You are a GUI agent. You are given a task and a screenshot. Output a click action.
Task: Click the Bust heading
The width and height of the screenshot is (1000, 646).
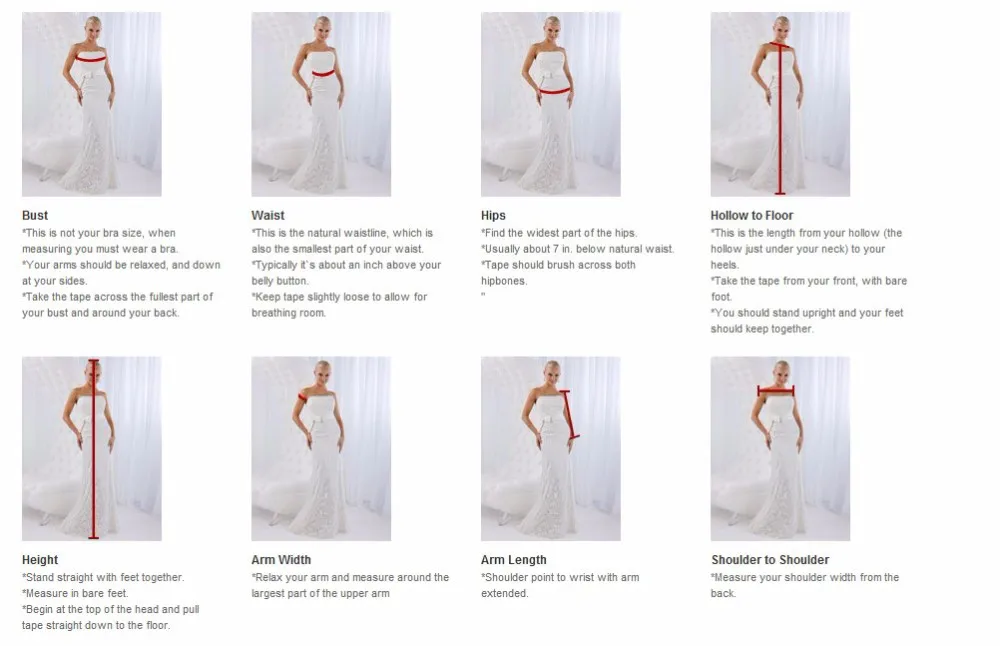click(x=35, y=216)
